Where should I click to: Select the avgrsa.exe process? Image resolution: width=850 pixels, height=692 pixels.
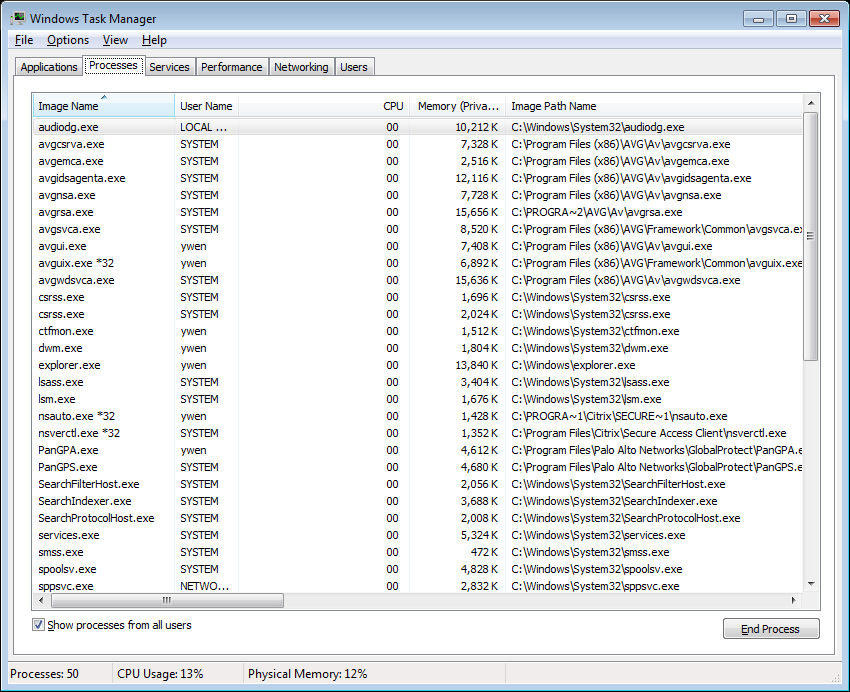[x=417, y=212]
